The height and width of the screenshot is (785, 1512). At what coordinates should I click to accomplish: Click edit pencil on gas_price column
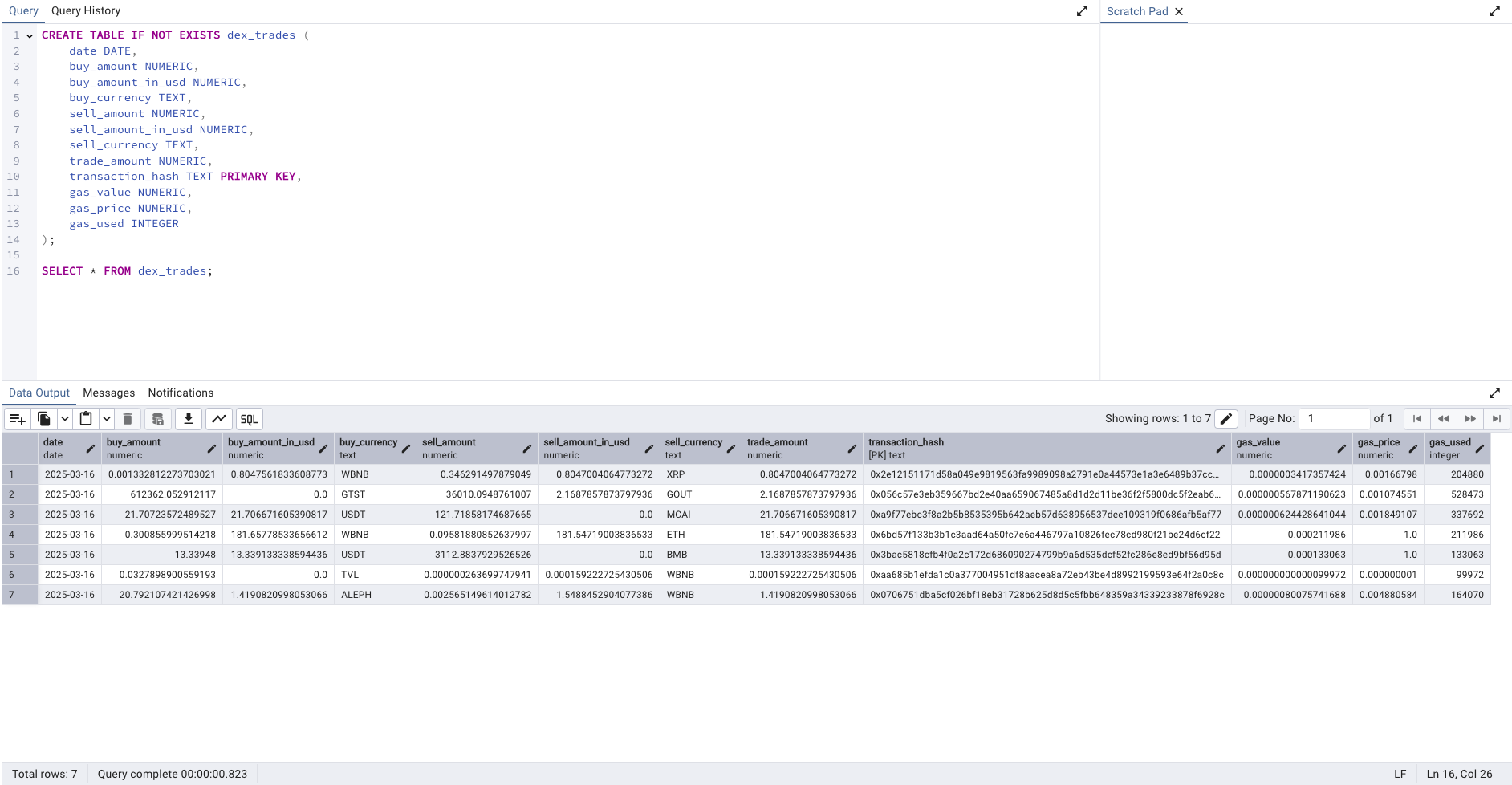tap(1413, 449)
